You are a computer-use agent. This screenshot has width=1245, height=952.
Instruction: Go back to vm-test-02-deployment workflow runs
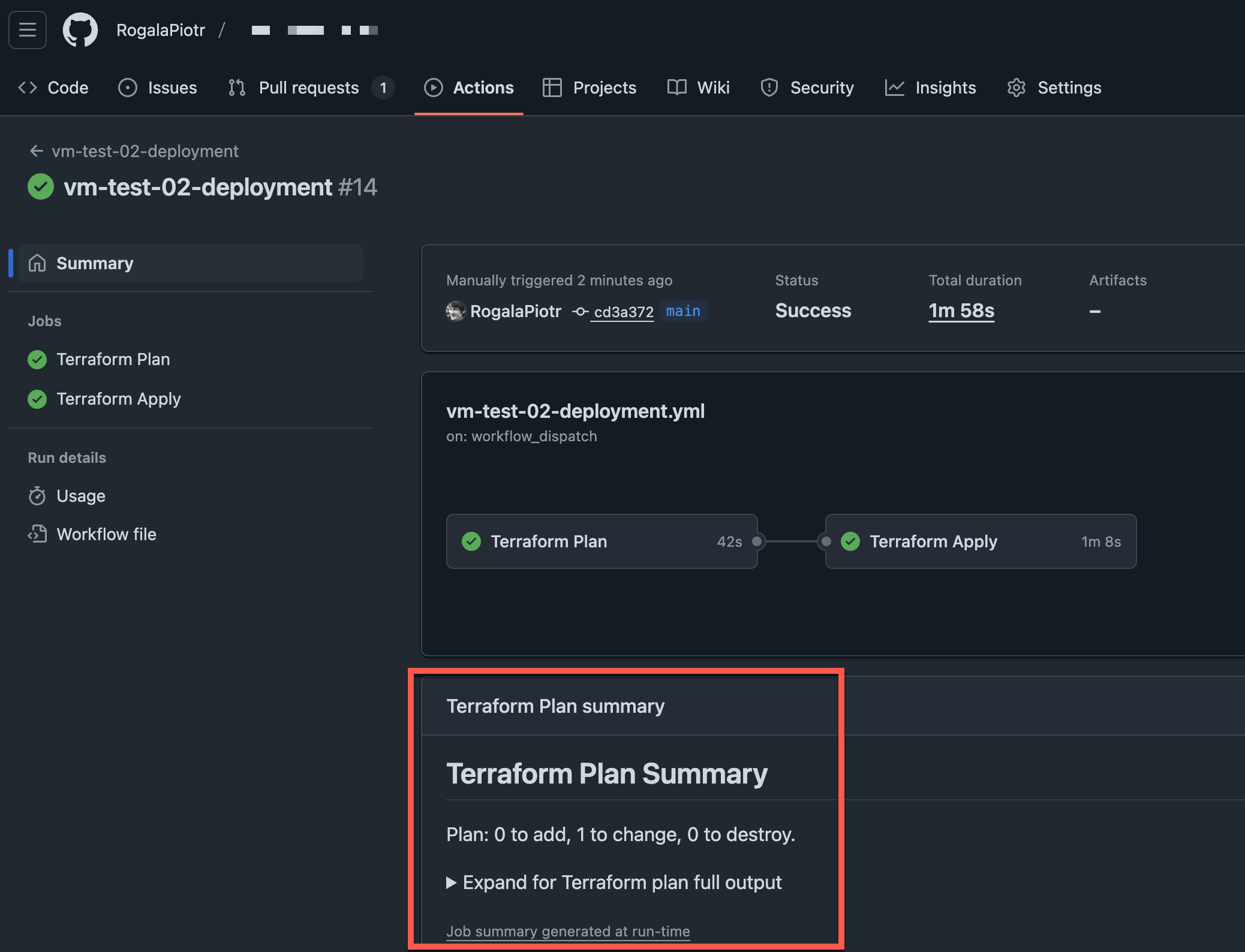pos(145,151)
